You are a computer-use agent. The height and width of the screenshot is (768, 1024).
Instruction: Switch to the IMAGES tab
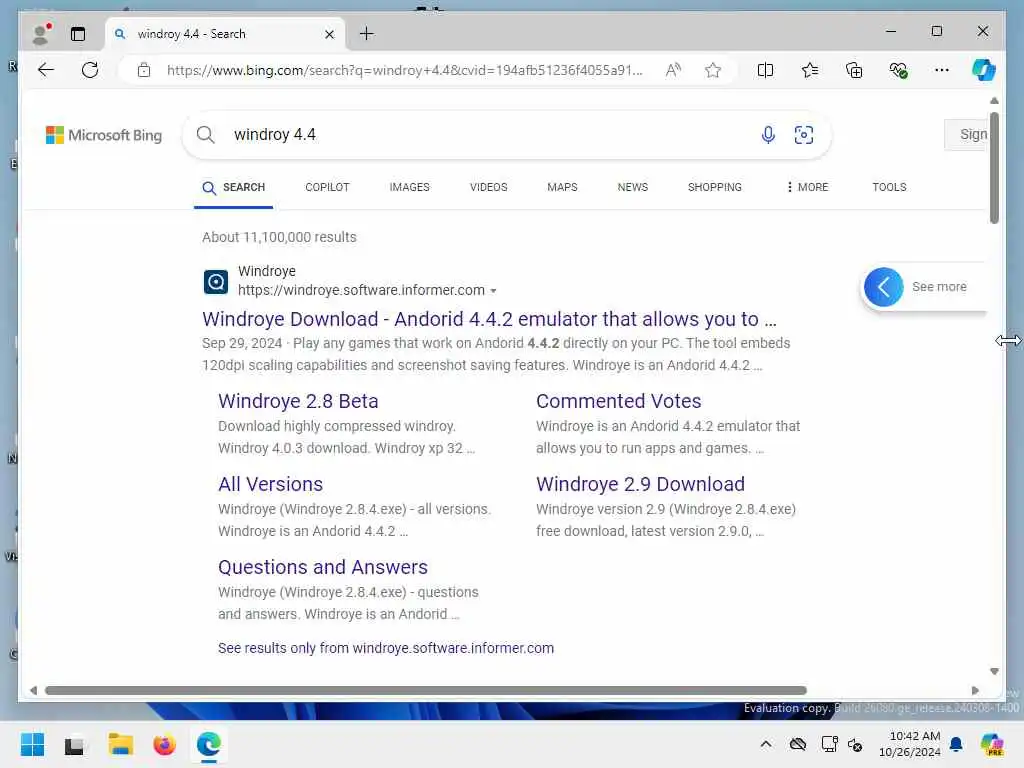pos(409,187)
